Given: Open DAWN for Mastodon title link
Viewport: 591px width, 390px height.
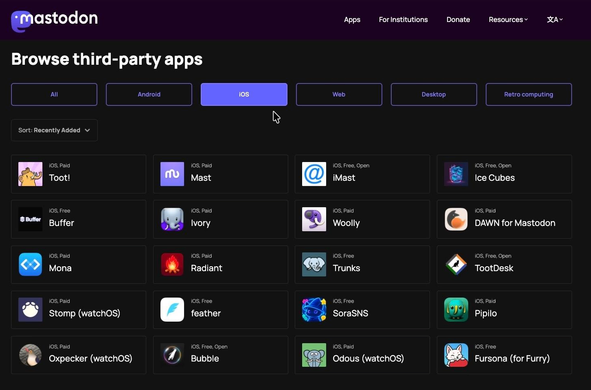Looking at the screenshot, I should [x=515, y=223].
